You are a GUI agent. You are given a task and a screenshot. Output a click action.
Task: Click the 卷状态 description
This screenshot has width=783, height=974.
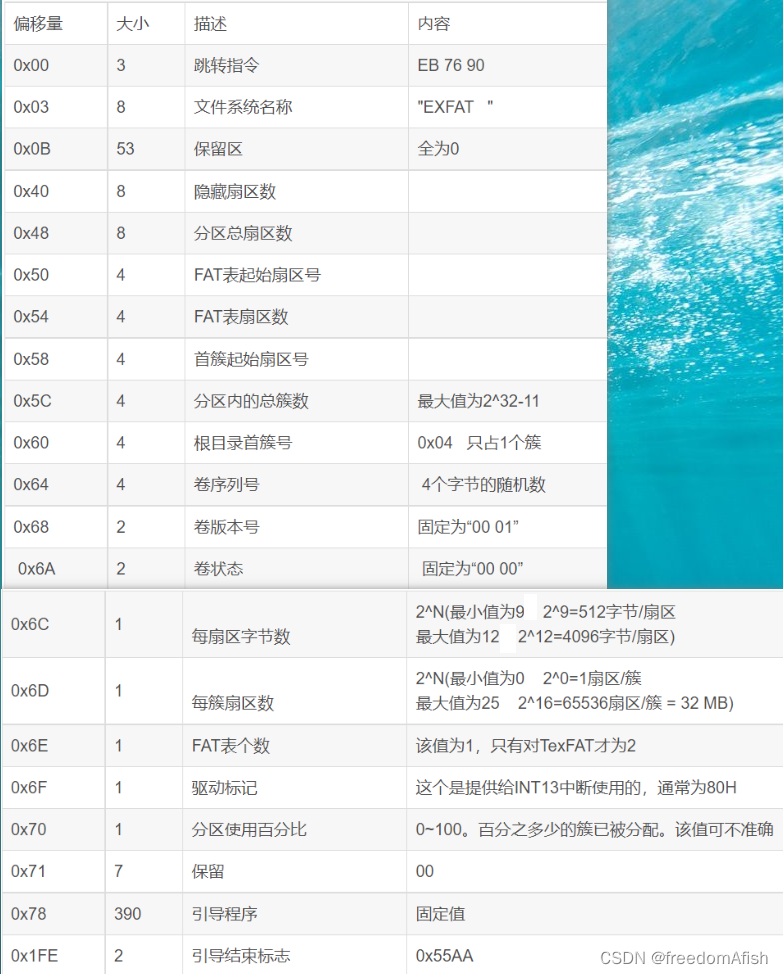tap(218, 568)
